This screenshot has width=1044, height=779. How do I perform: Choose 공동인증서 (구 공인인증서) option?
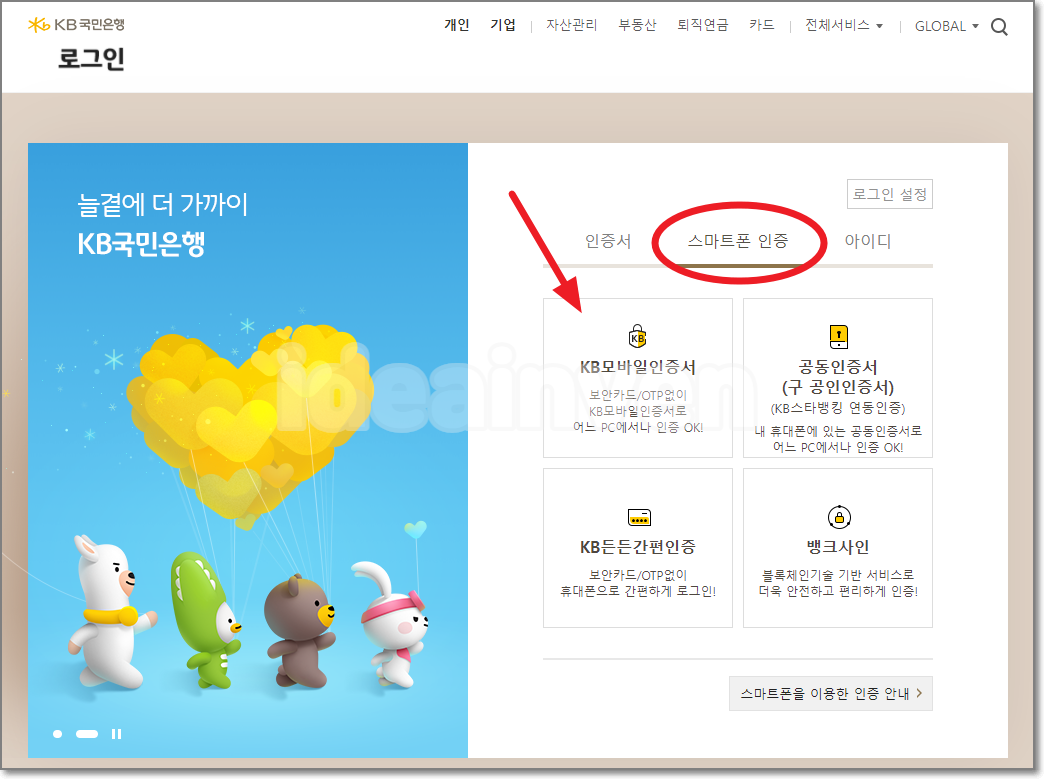pyautogui.click(x=838, y=378)
